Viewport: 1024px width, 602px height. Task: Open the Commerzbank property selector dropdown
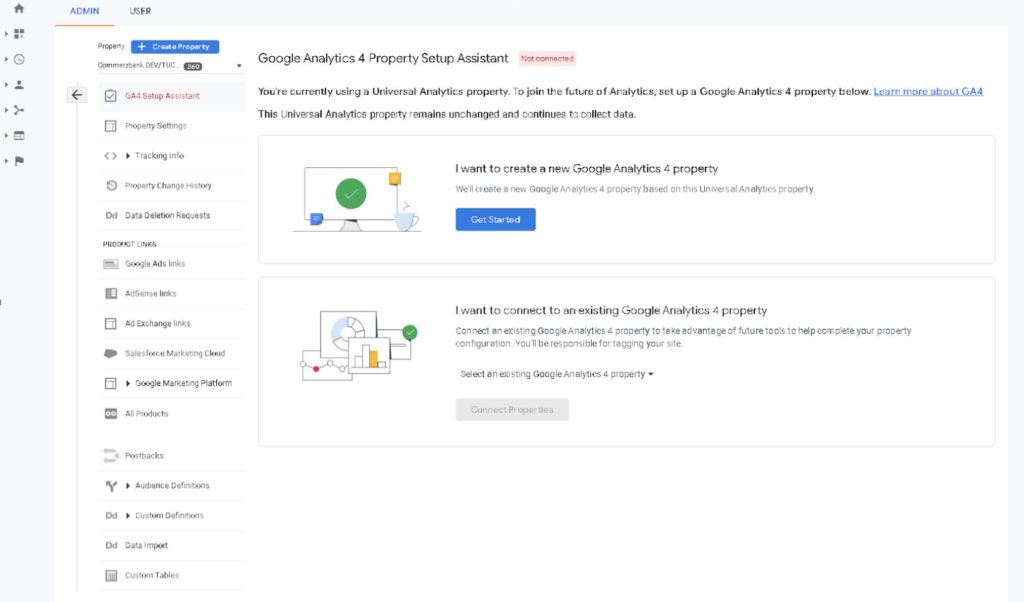pyautogui.click(x=170, y=66)
